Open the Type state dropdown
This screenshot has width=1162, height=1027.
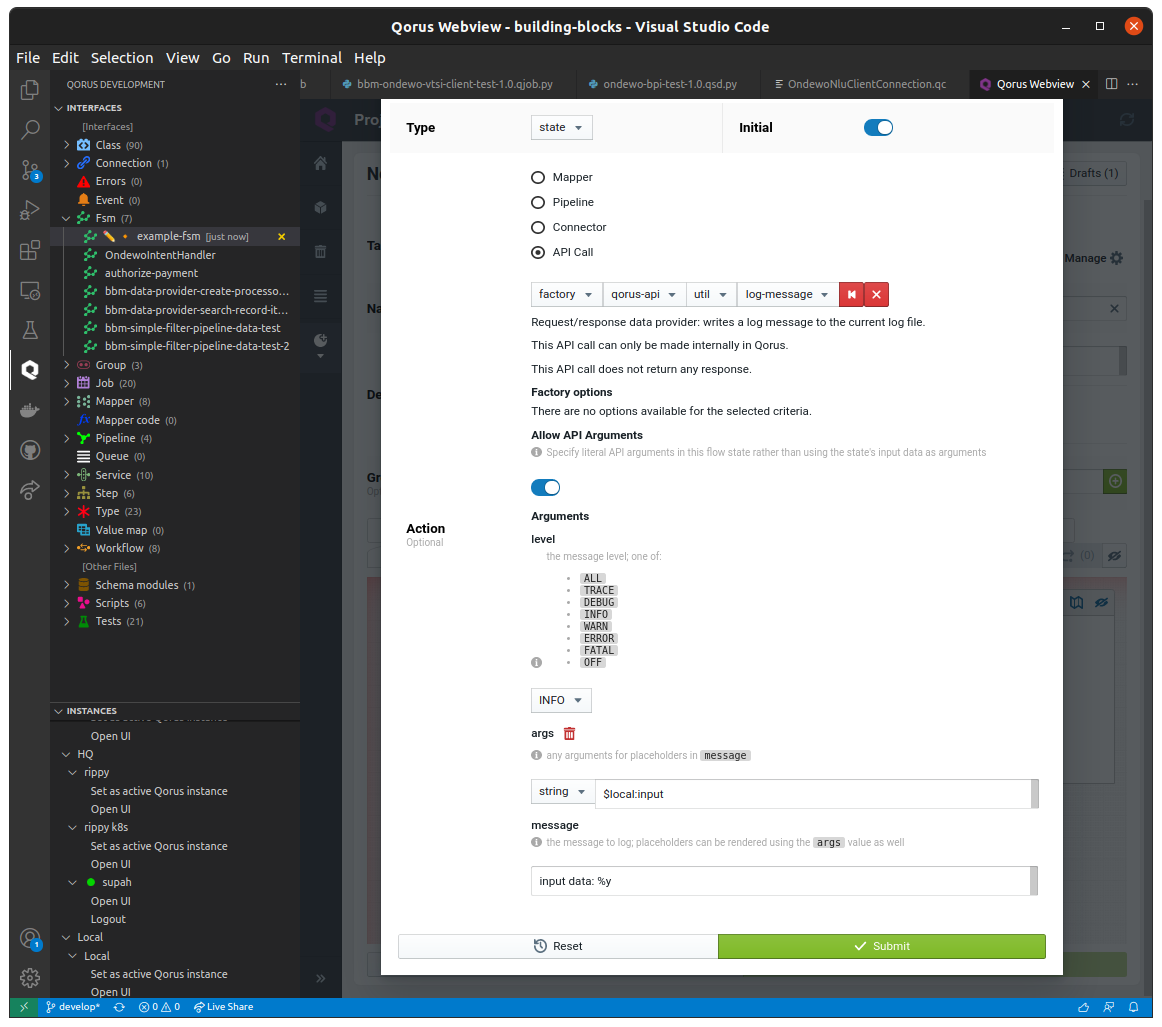[561, 127]
